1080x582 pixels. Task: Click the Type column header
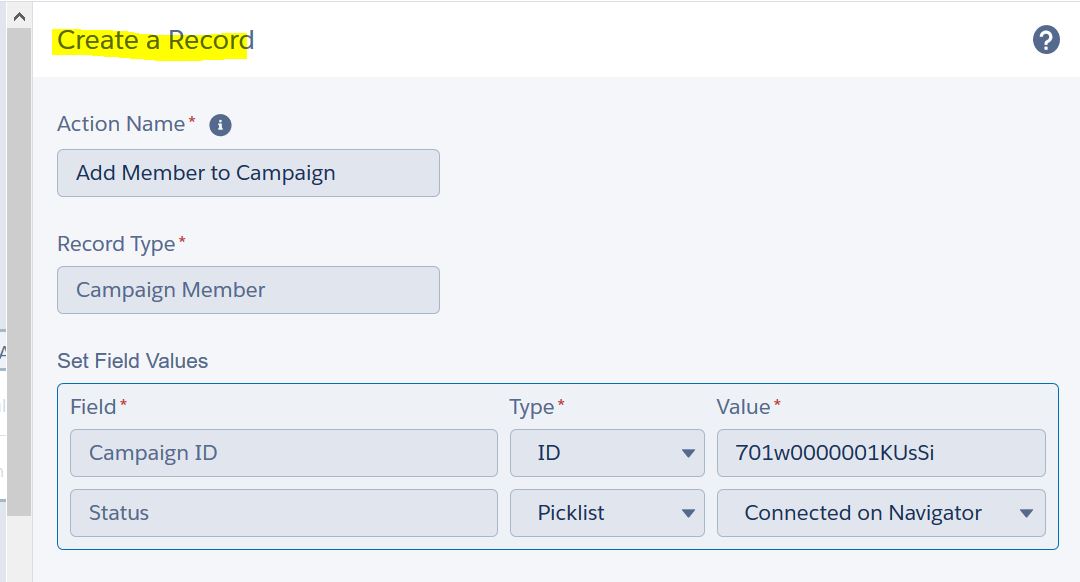532,407
